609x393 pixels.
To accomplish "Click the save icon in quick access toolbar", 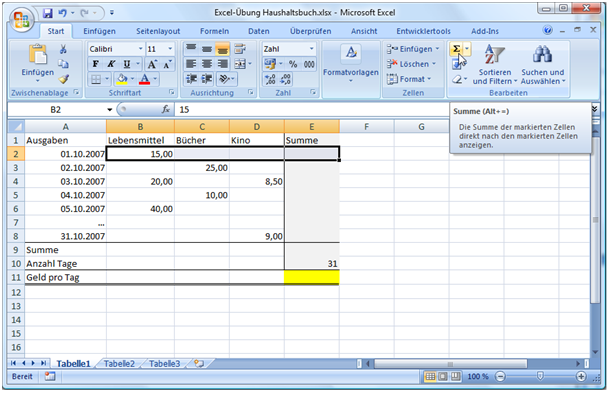I will point(48,13).
